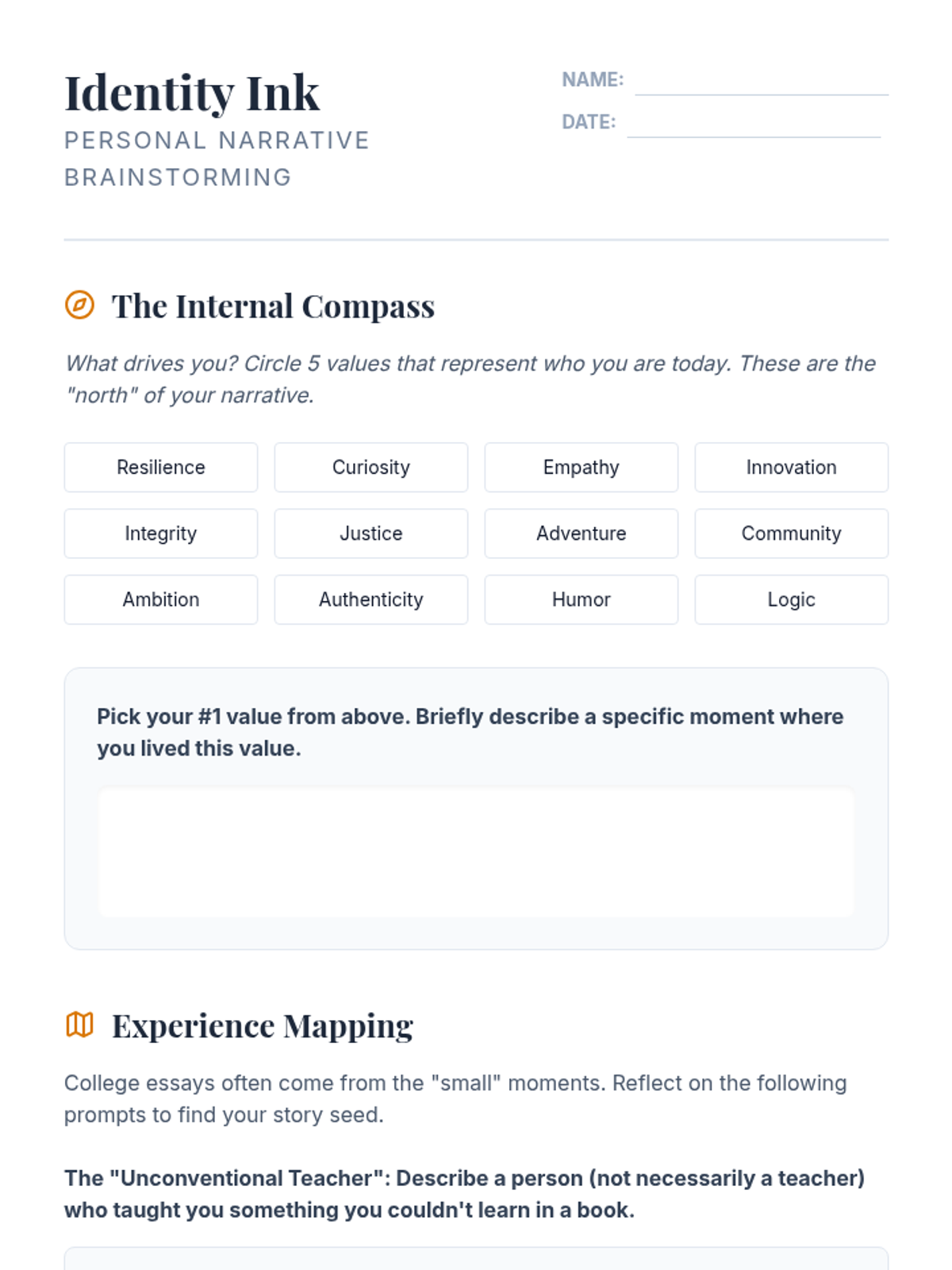The height and width of the screenshot is (1270, 952).
Task: Choose the Empathy value box
Action: [x=582, y=468]
